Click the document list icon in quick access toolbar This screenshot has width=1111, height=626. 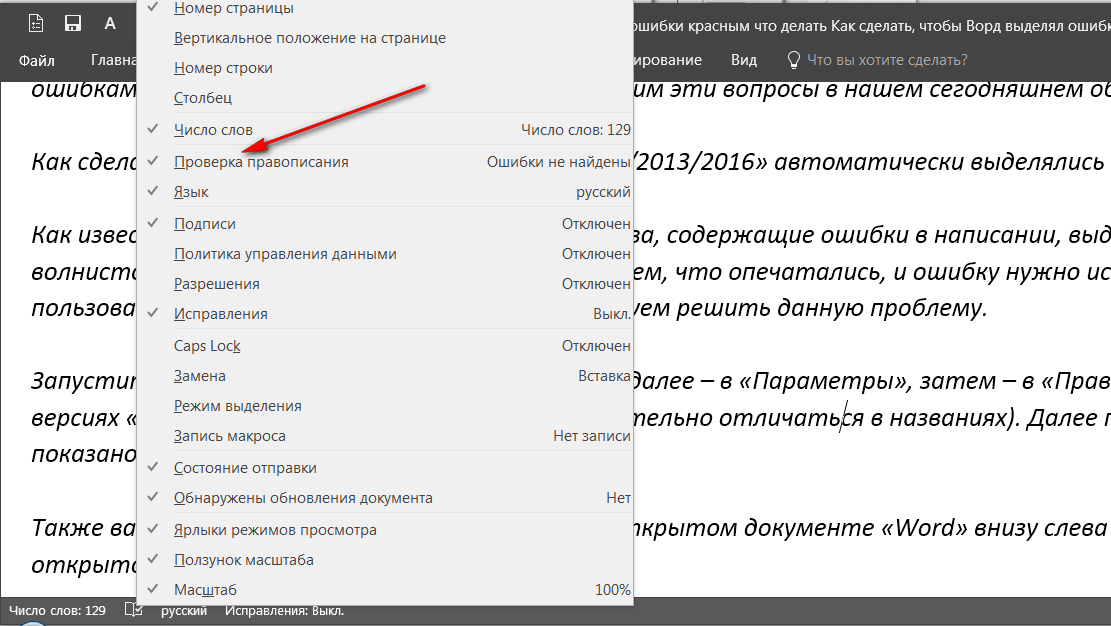click(x=36, y=22)
